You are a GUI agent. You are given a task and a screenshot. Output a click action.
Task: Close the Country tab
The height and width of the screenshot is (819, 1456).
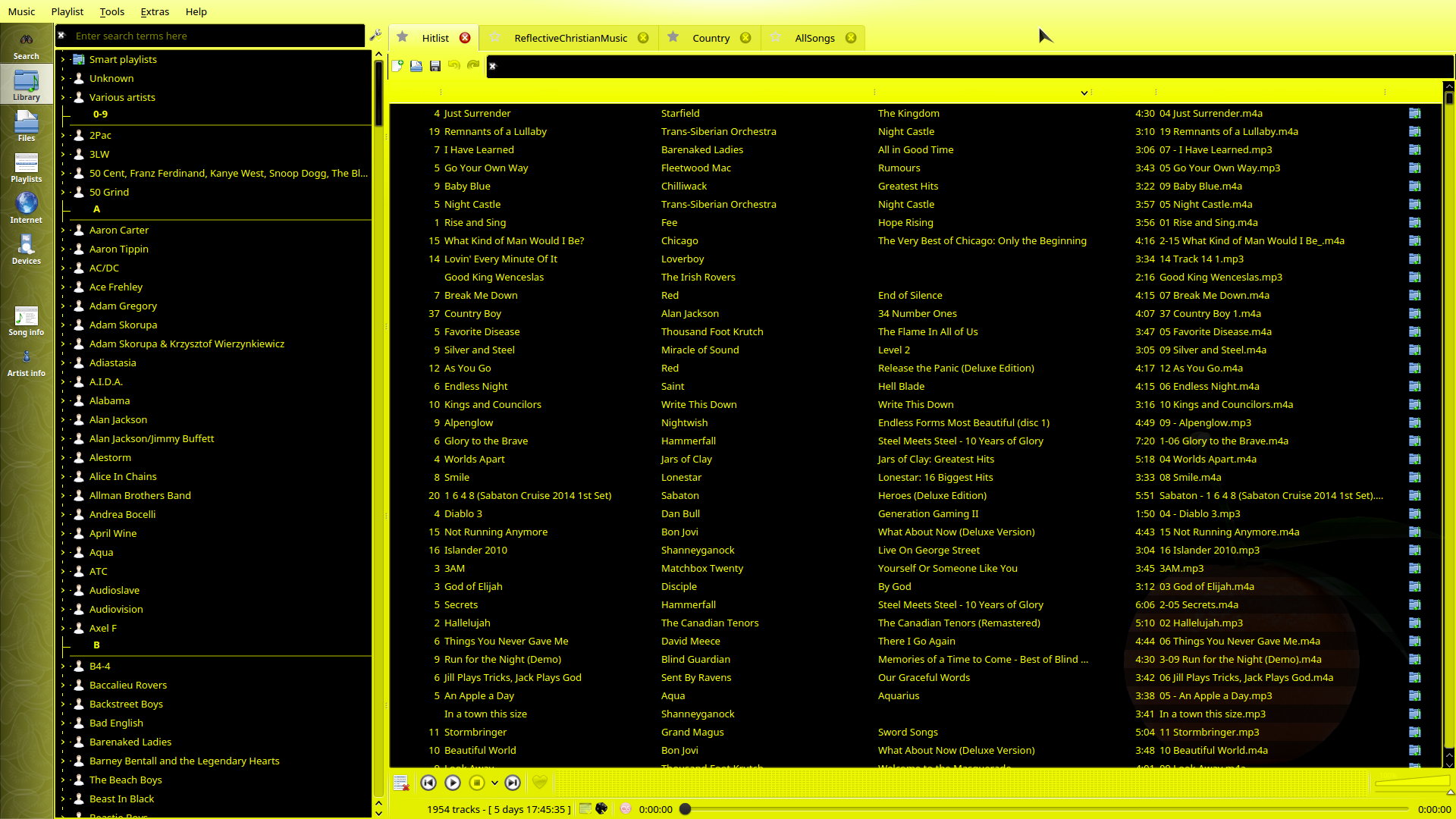(x=745, y=38)
